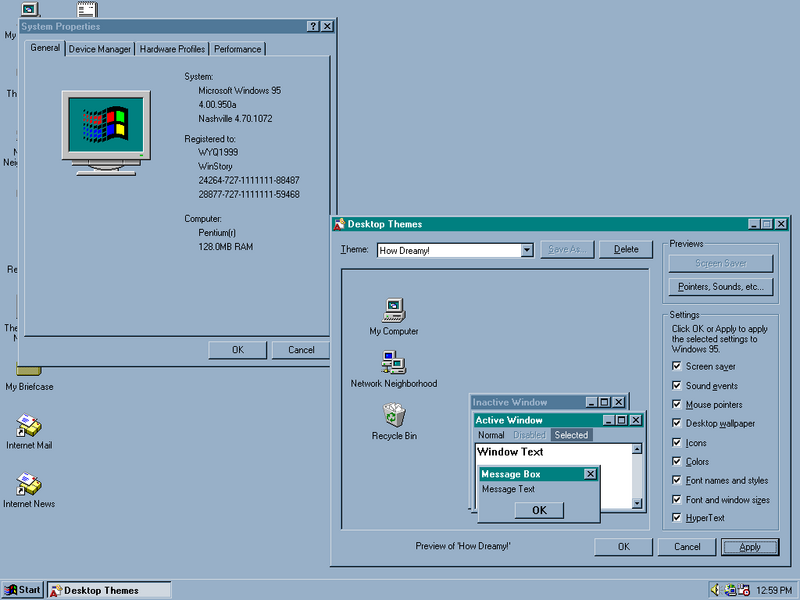Open Internet News desktop icon
Screen dimensions: 800x600
pyautogui.click(x=29, y=485)
